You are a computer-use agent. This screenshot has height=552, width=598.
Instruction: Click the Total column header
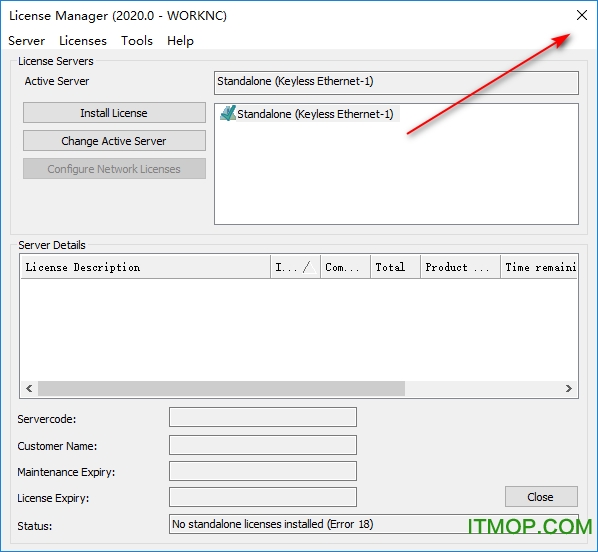click(x=395, y=267)
